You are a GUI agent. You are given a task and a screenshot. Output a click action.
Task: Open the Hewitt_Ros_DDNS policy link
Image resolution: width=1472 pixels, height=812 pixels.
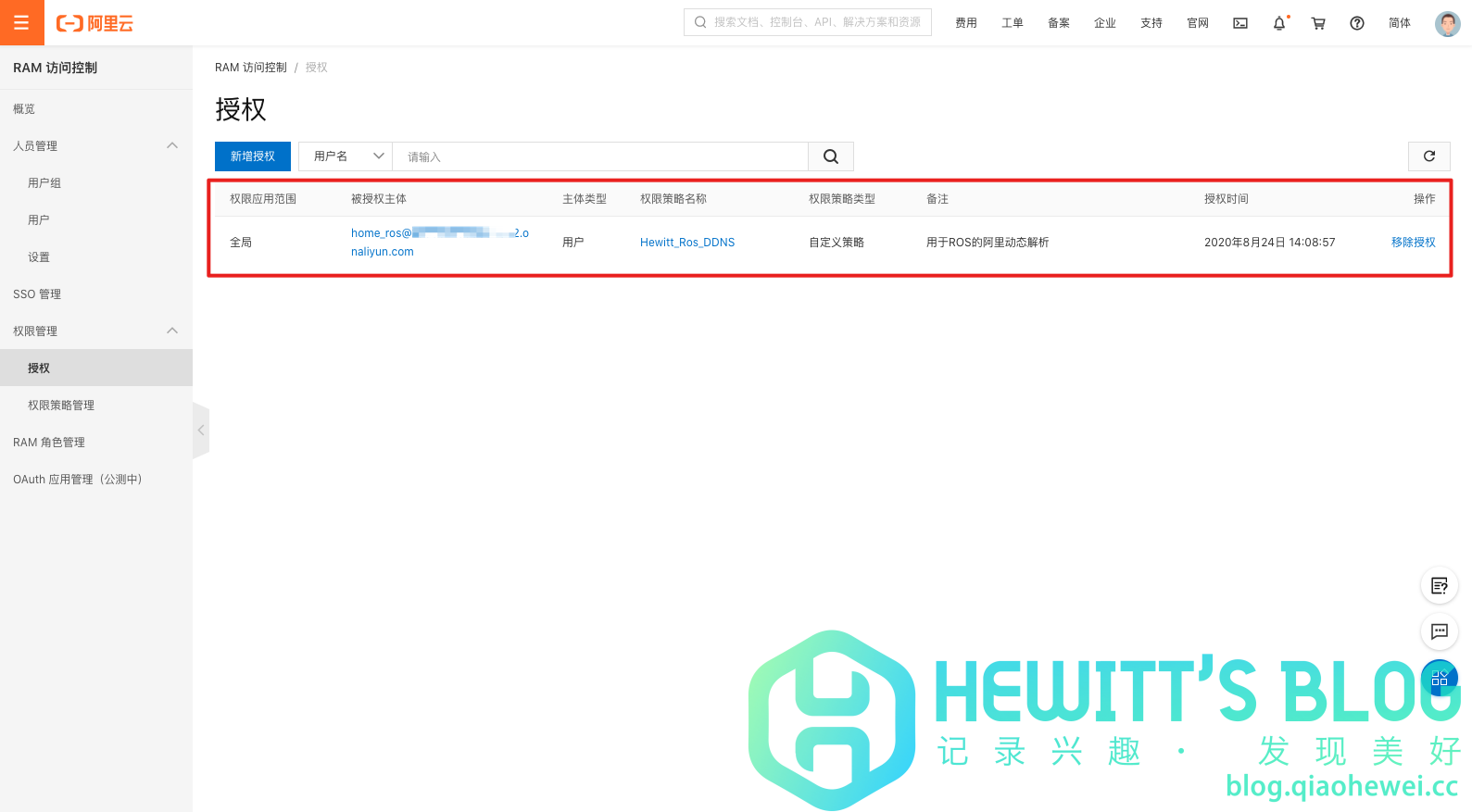click(686, 243)
